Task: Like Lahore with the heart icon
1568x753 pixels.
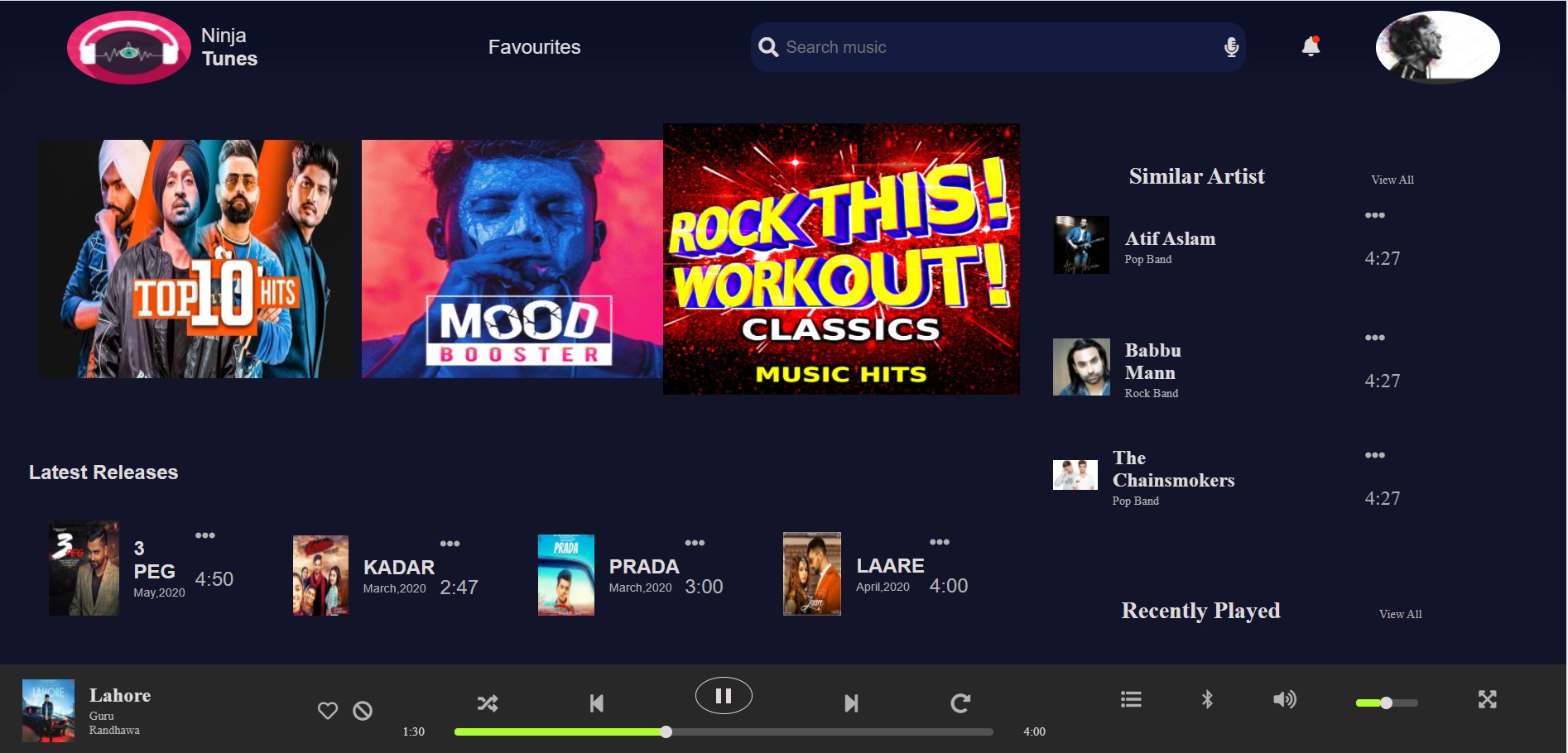Action: [328, 710]
